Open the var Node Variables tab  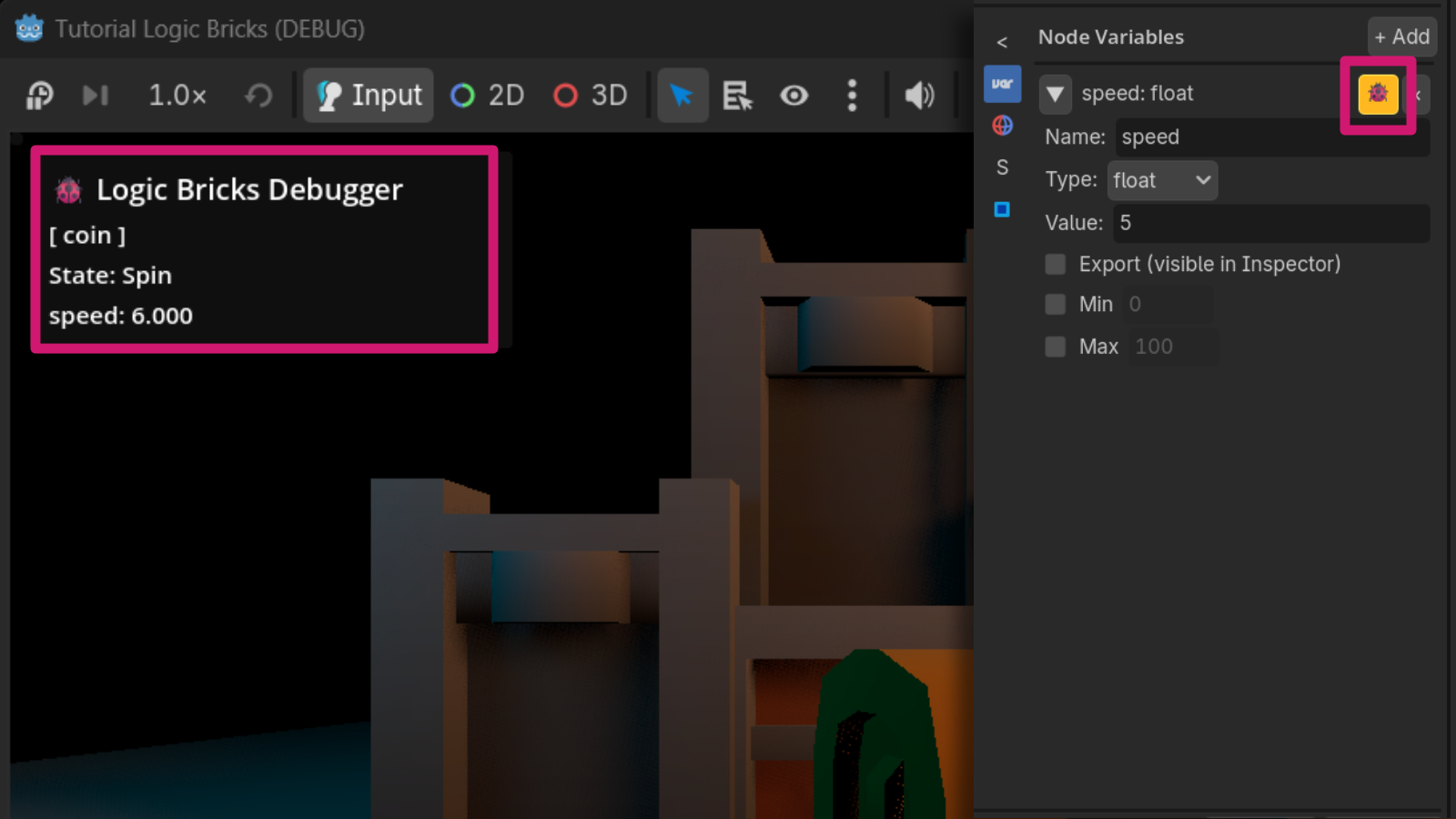pos(1002,84)
